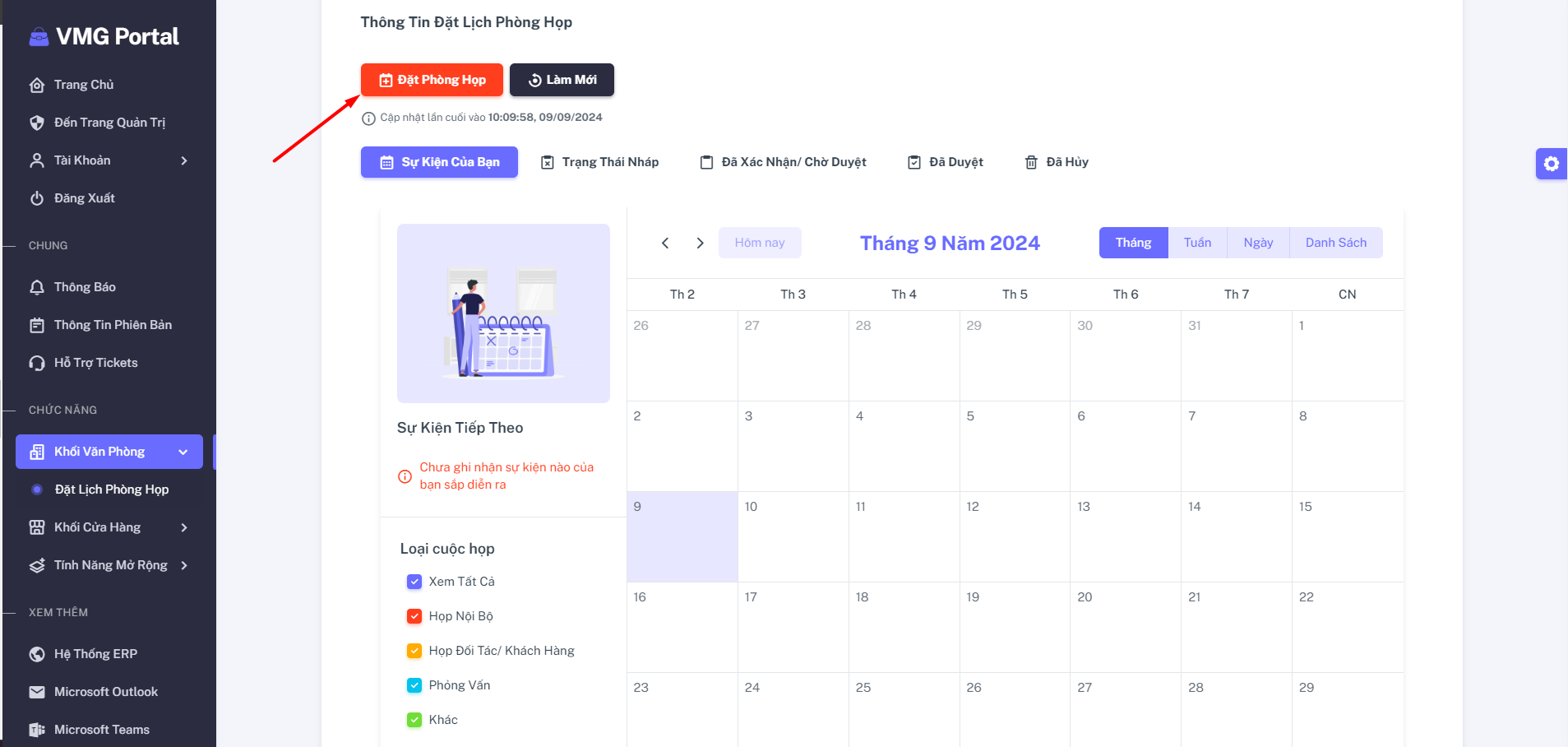The height and width of the screenshot is (747, 1568).
Task: Select day 25 calendar cell
Action: click(x=904, y=709)
